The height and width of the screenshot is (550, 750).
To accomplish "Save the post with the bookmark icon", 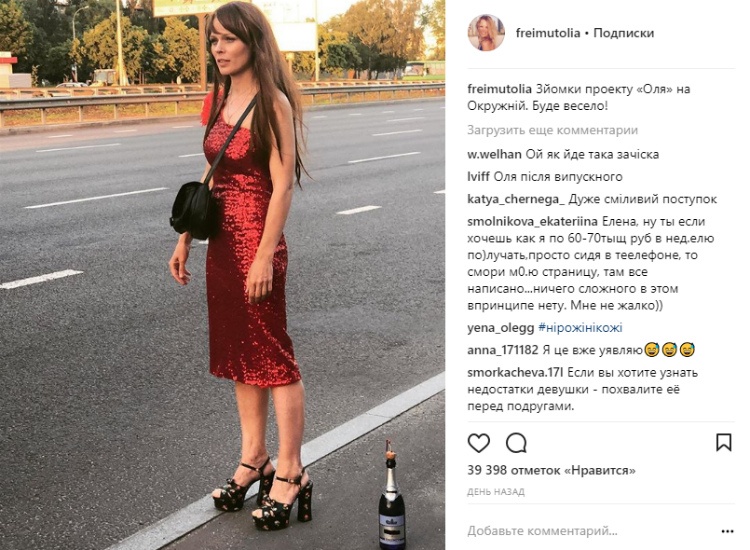I will coord(724,442).
